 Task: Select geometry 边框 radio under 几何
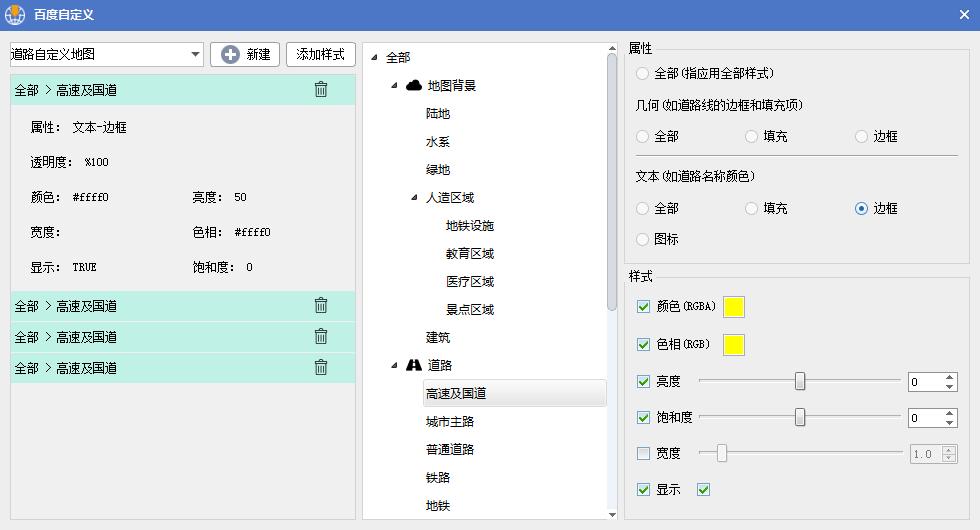[x=861, y=136]
